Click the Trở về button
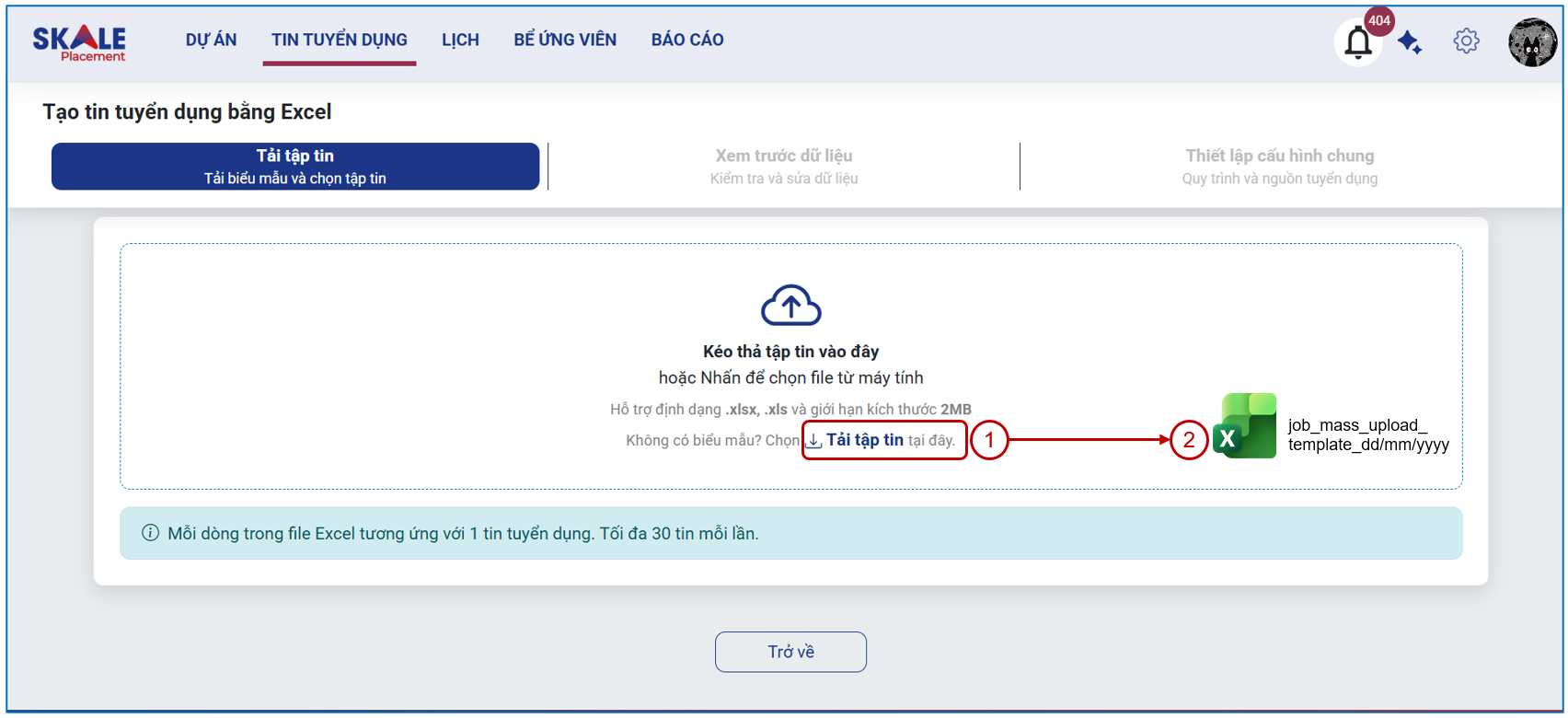The image size is (1568, 718). 790,652
